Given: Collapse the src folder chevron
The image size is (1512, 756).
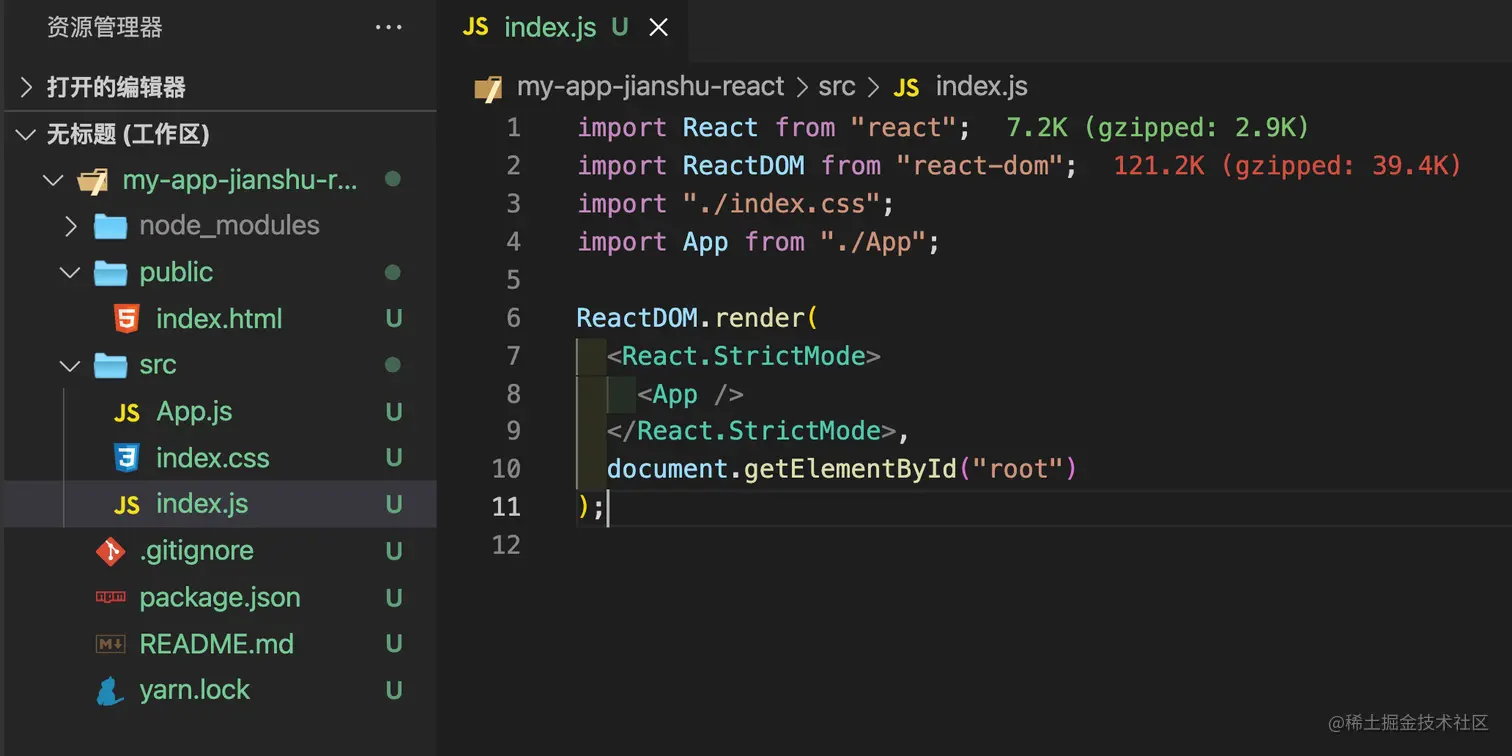Looking at the screenshot, I should [70, 365].
